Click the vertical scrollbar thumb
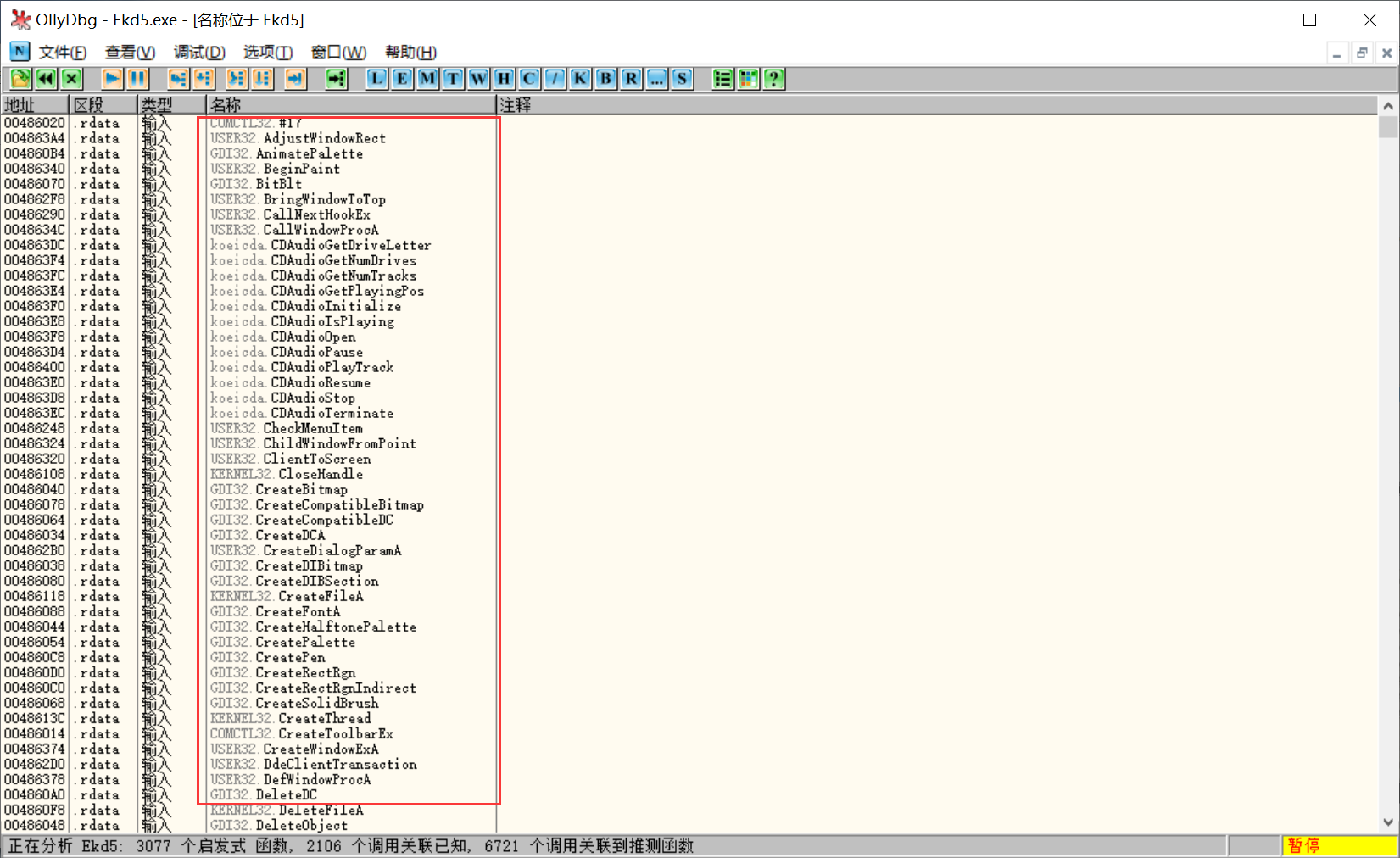The height and width of the screenshot is (858, 1400). [1388, 126]
